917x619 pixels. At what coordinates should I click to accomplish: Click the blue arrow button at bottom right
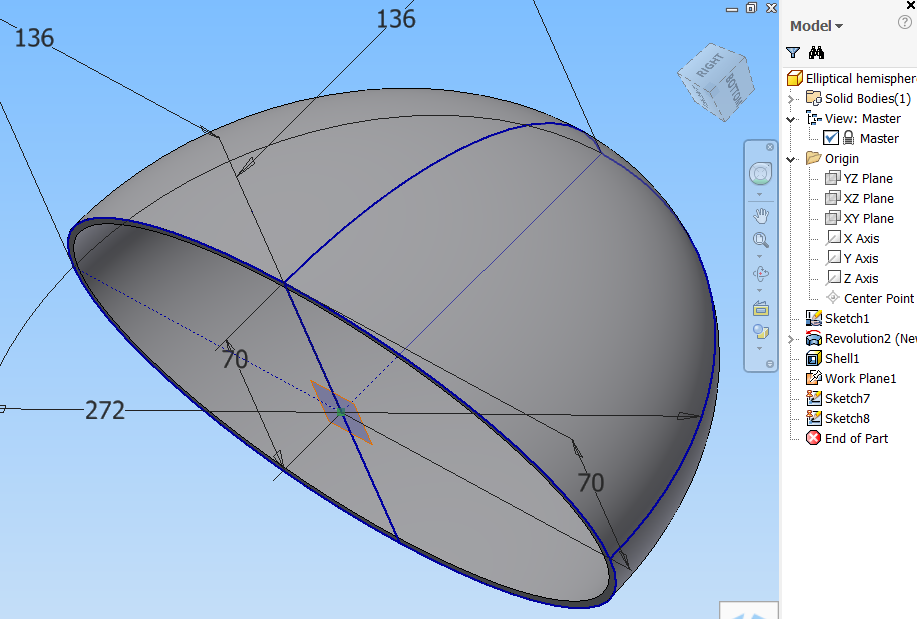tap(749, 612)
